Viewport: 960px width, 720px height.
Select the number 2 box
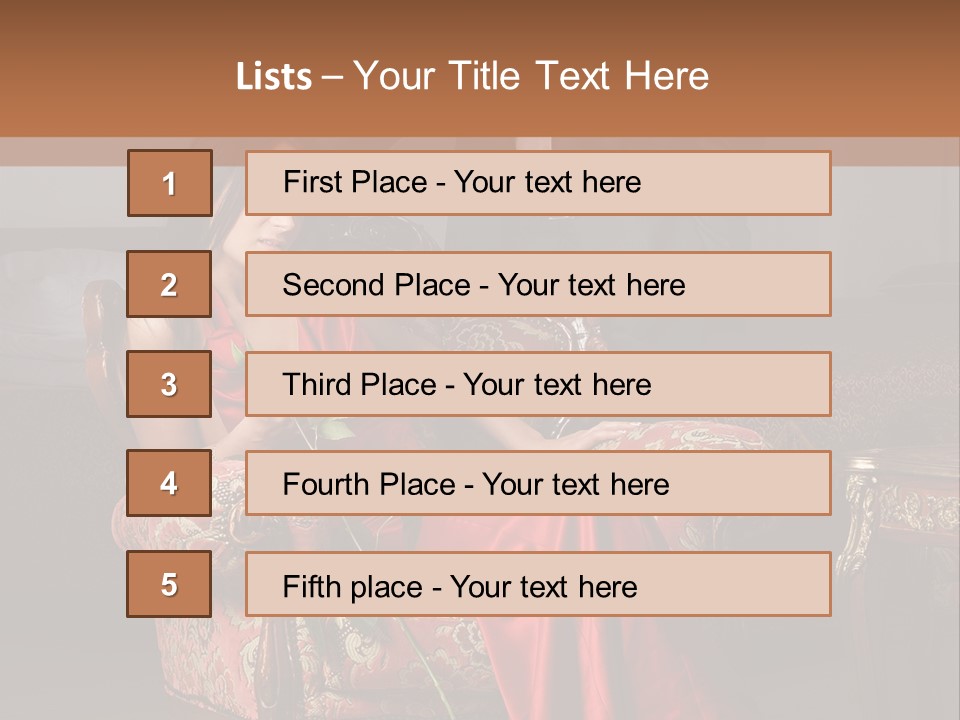point(169,284)
